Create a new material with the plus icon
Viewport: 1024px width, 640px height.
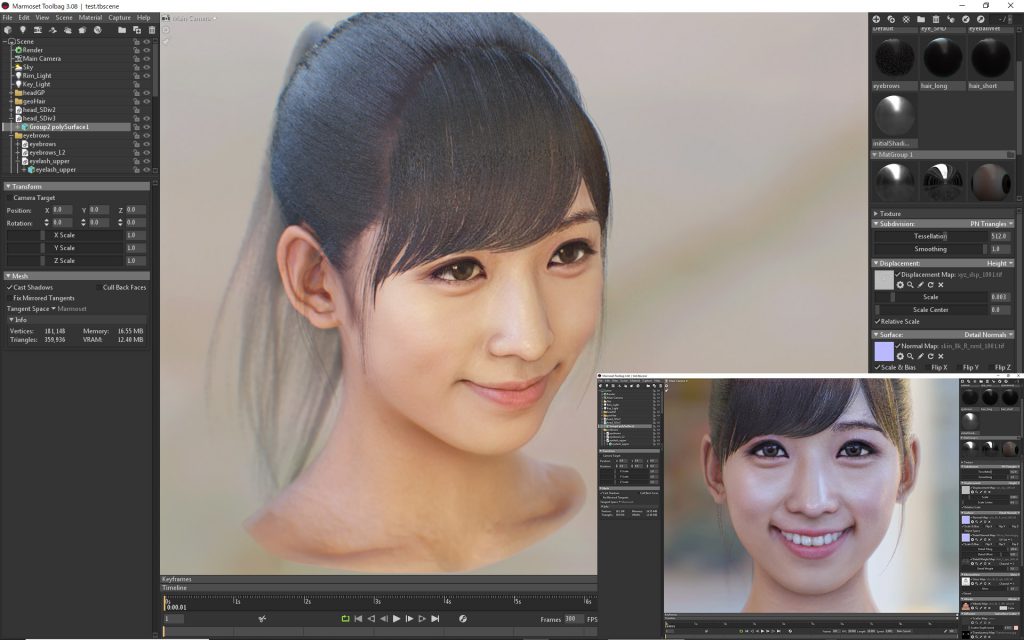click(876, 20)
